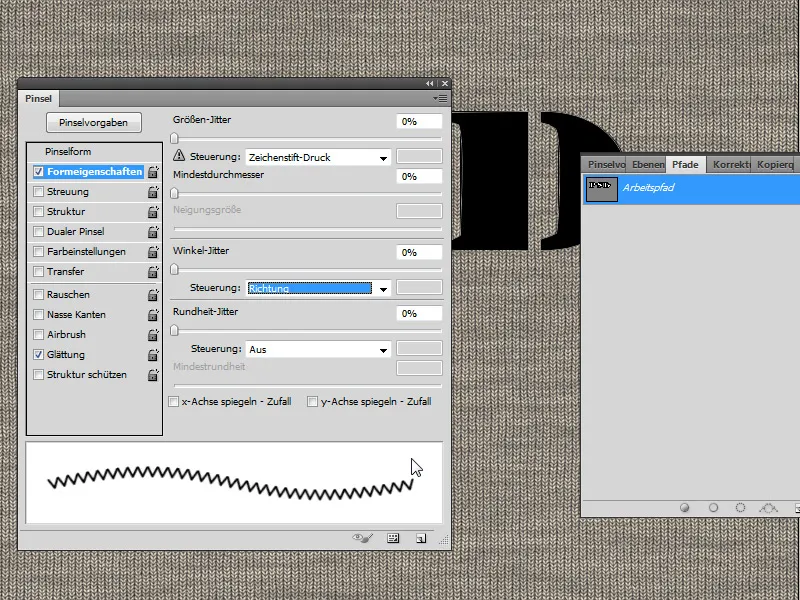This screenshot has width=800, height=600.
Task: Enable the Dualer Pinsel checkbox
Action: click(38, 231)
